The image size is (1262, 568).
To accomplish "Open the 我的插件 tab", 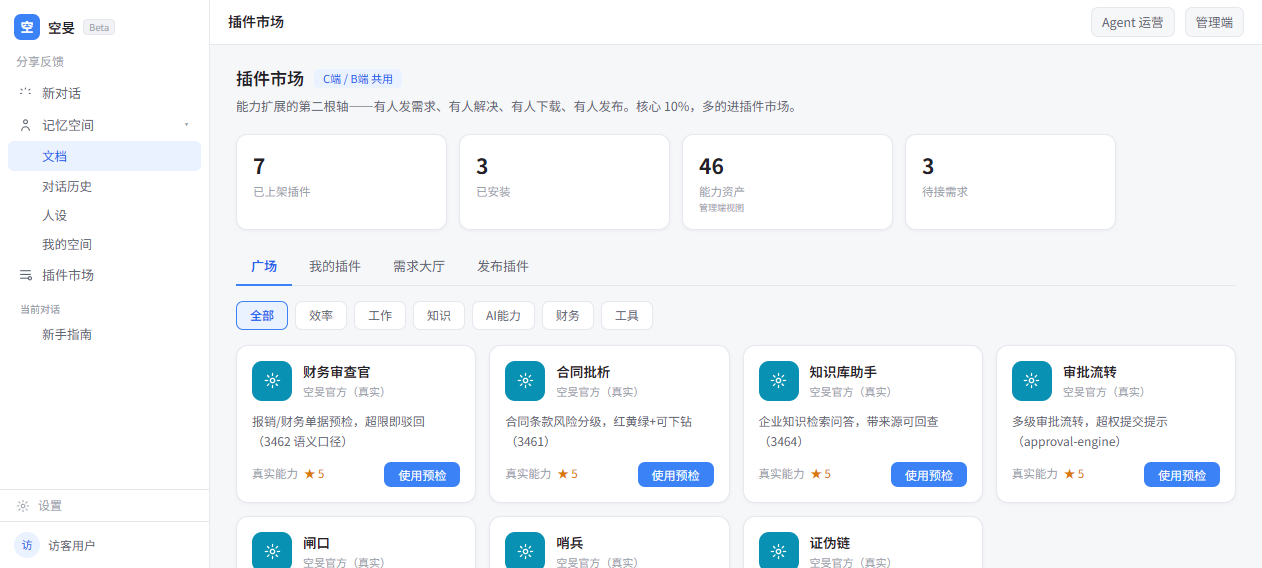I will [x=335, y=266].
